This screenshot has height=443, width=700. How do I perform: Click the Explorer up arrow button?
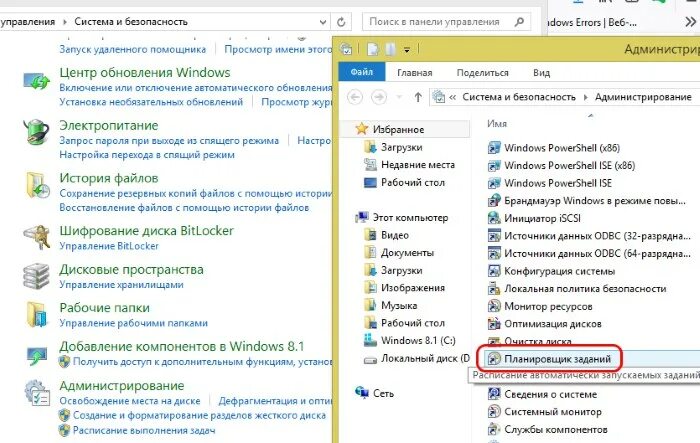418,97
